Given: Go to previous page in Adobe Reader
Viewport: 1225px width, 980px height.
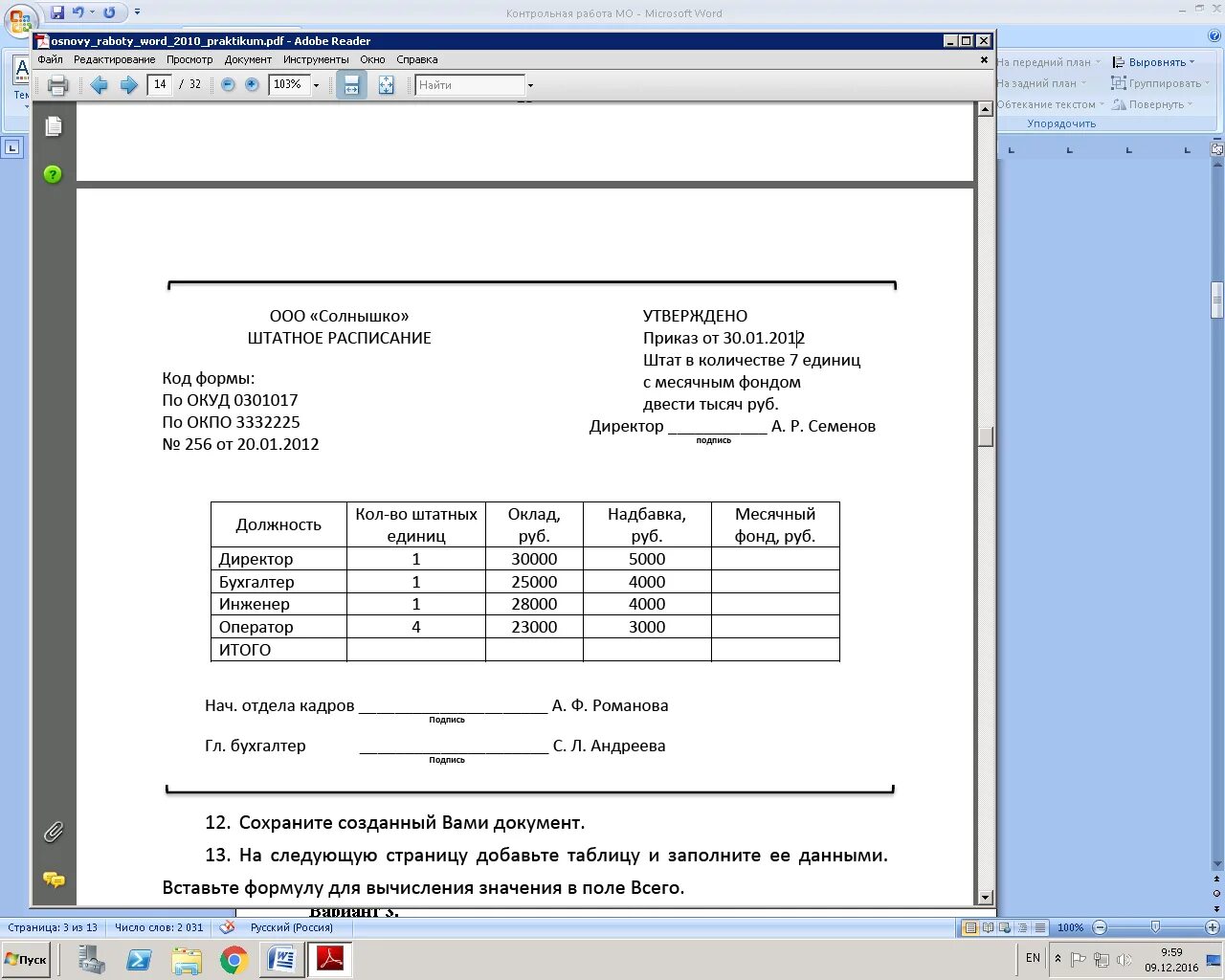Looking at the screenshot, I should (x=99, y=85).
